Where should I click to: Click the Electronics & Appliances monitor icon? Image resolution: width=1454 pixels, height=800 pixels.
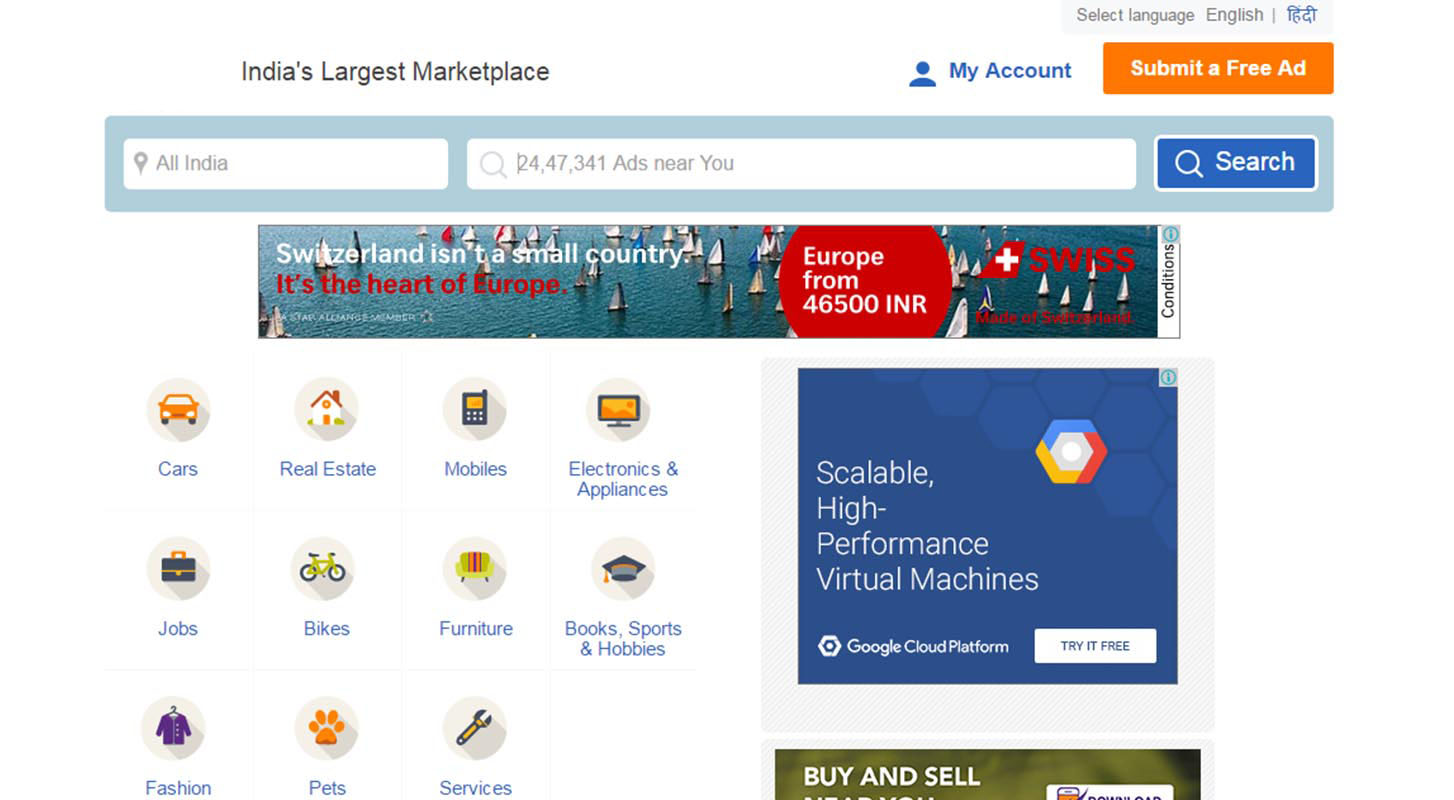tap(618, 410)
